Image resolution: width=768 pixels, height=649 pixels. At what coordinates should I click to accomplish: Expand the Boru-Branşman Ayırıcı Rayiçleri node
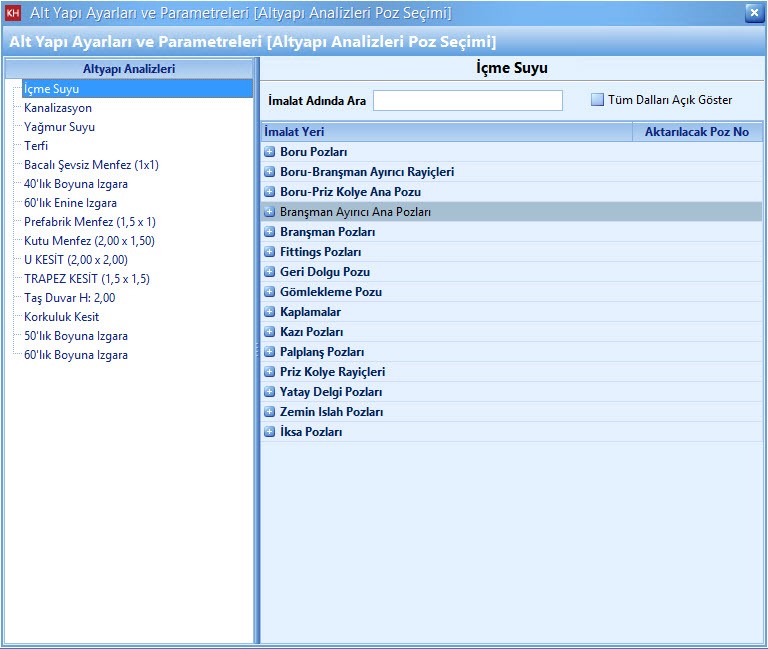click(x=269, y=172)
